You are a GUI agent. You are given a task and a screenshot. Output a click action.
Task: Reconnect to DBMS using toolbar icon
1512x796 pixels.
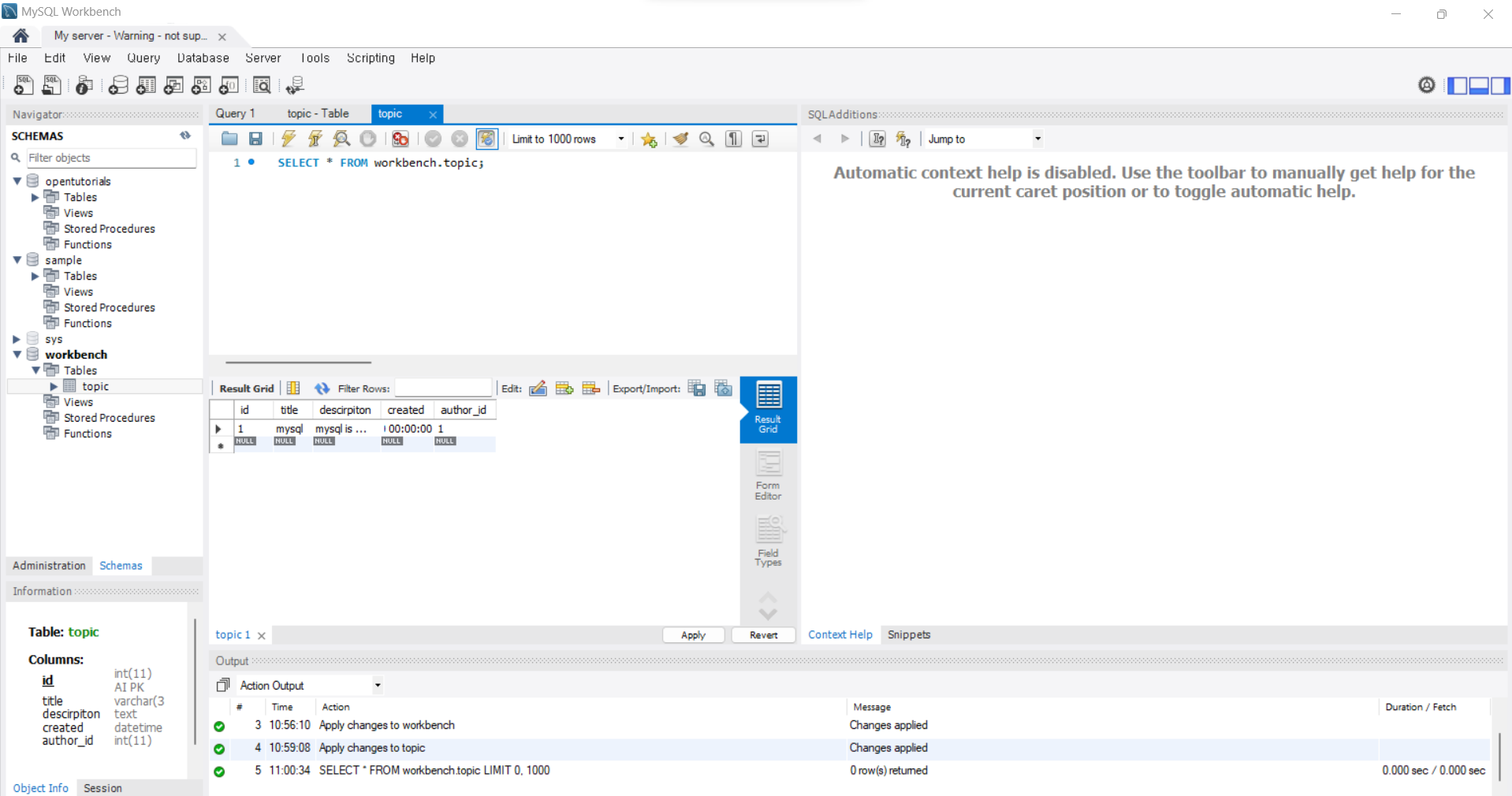pyautogui.click(x=295, y=85)
